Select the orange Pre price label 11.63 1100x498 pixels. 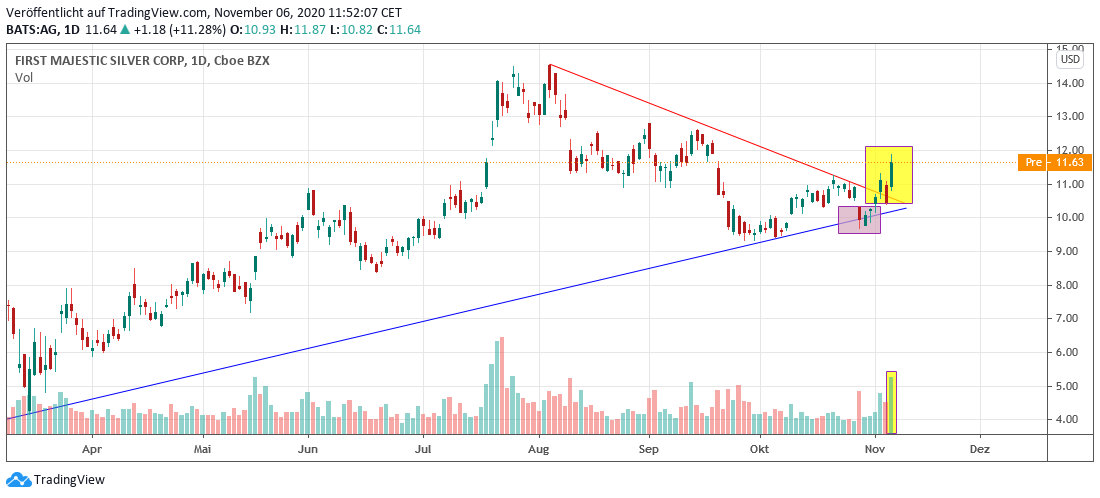pyautogui.click(x=1056, y=163)
